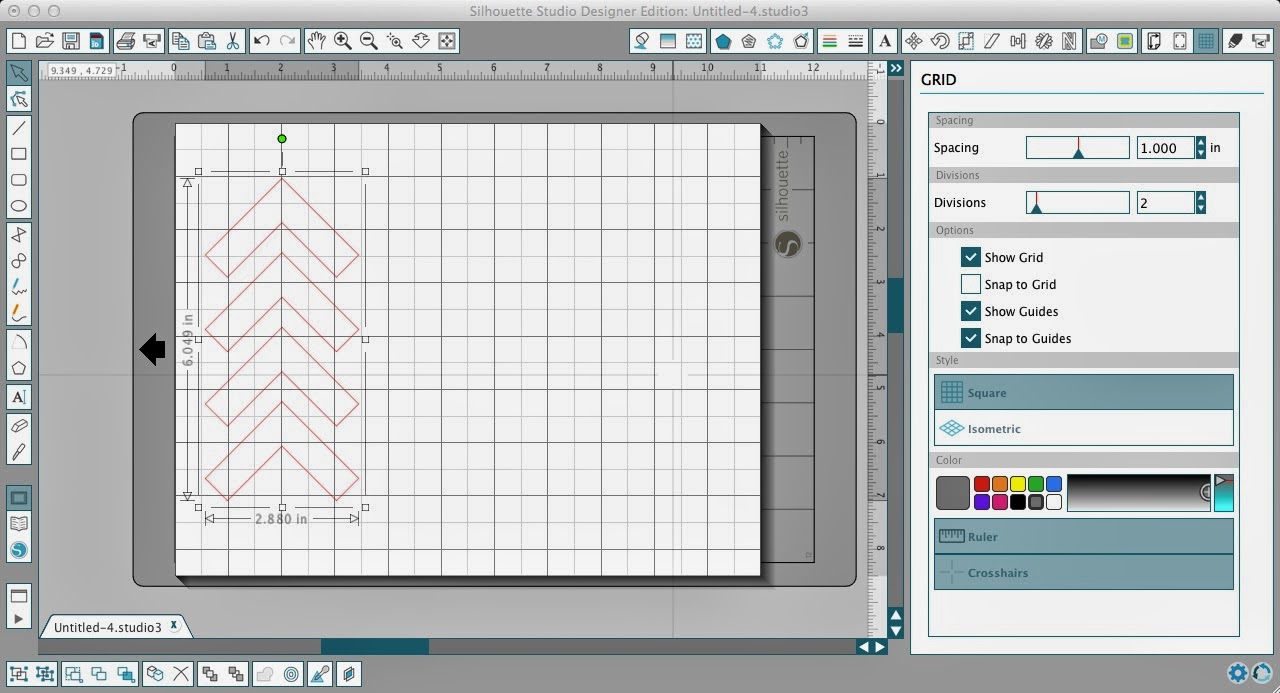Expand the hidden panel with right arrow chevron

(895, 67)
